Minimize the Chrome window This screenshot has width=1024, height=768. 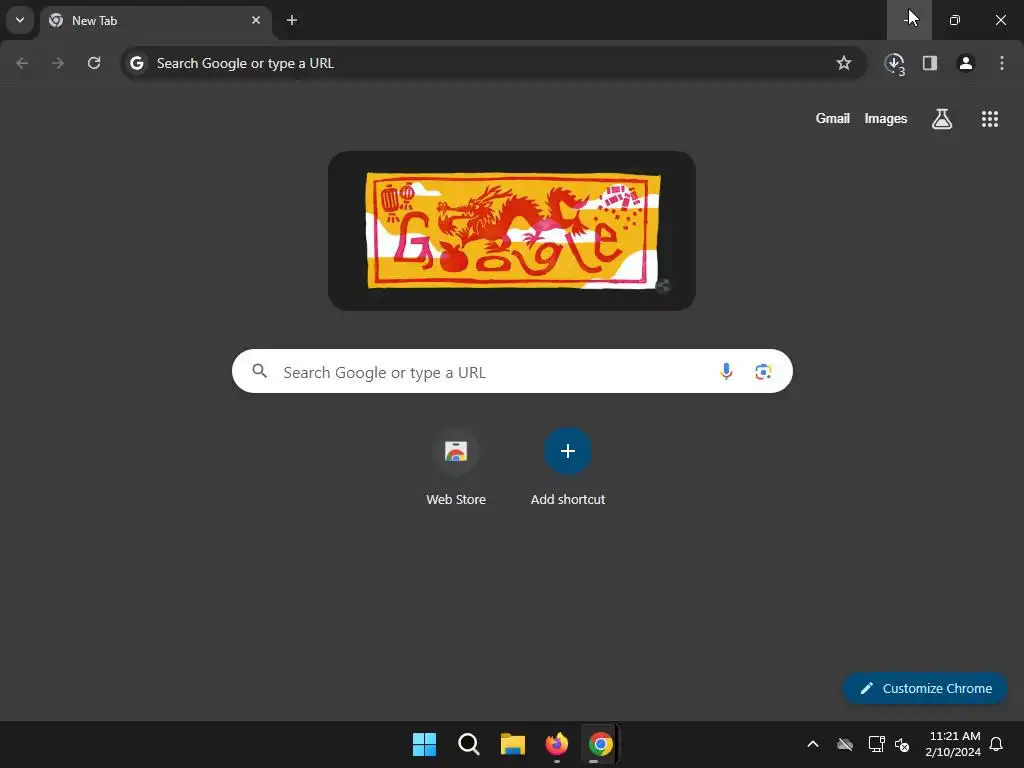click(x=909, y=20)
